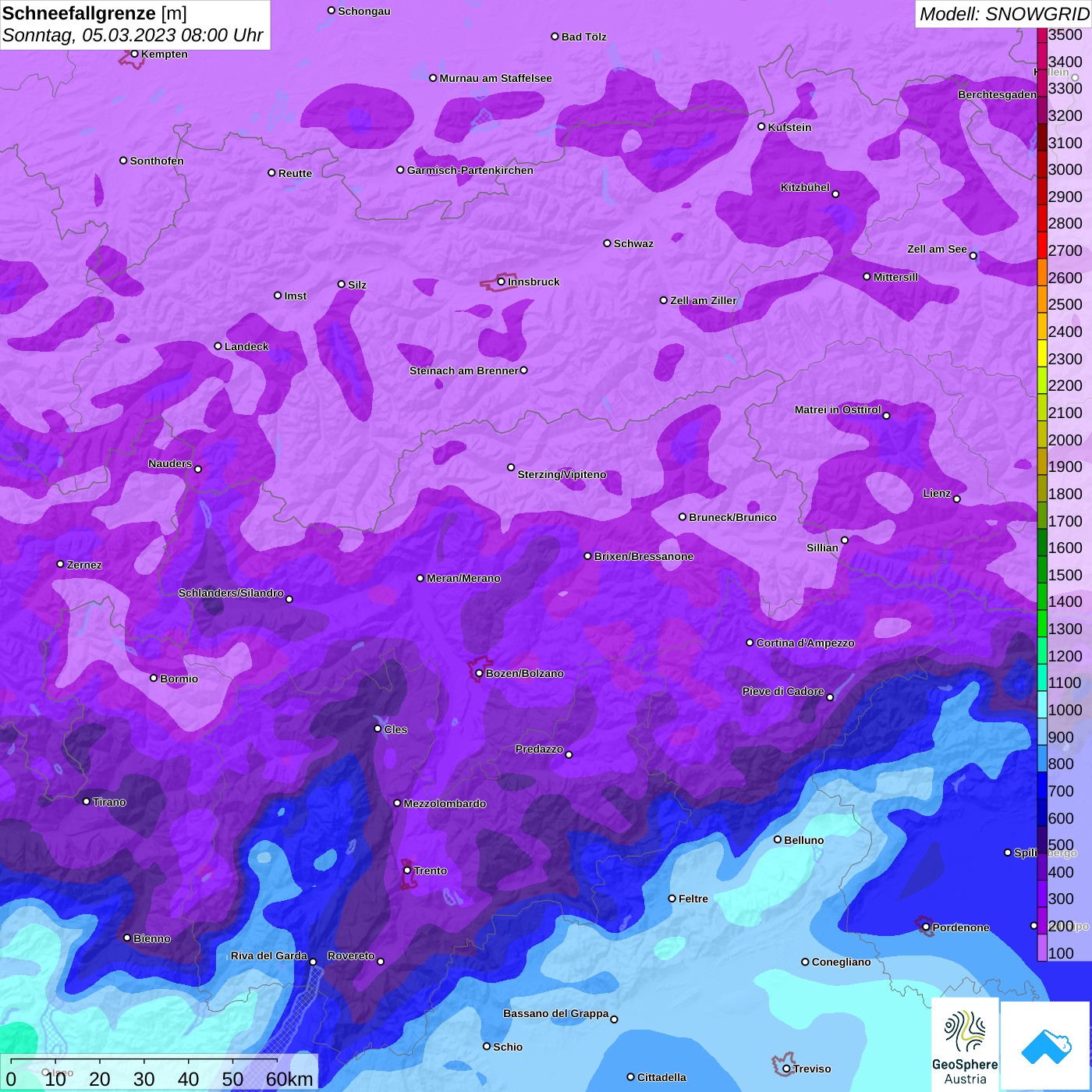Click the legend value '100'

(1061, 953)
